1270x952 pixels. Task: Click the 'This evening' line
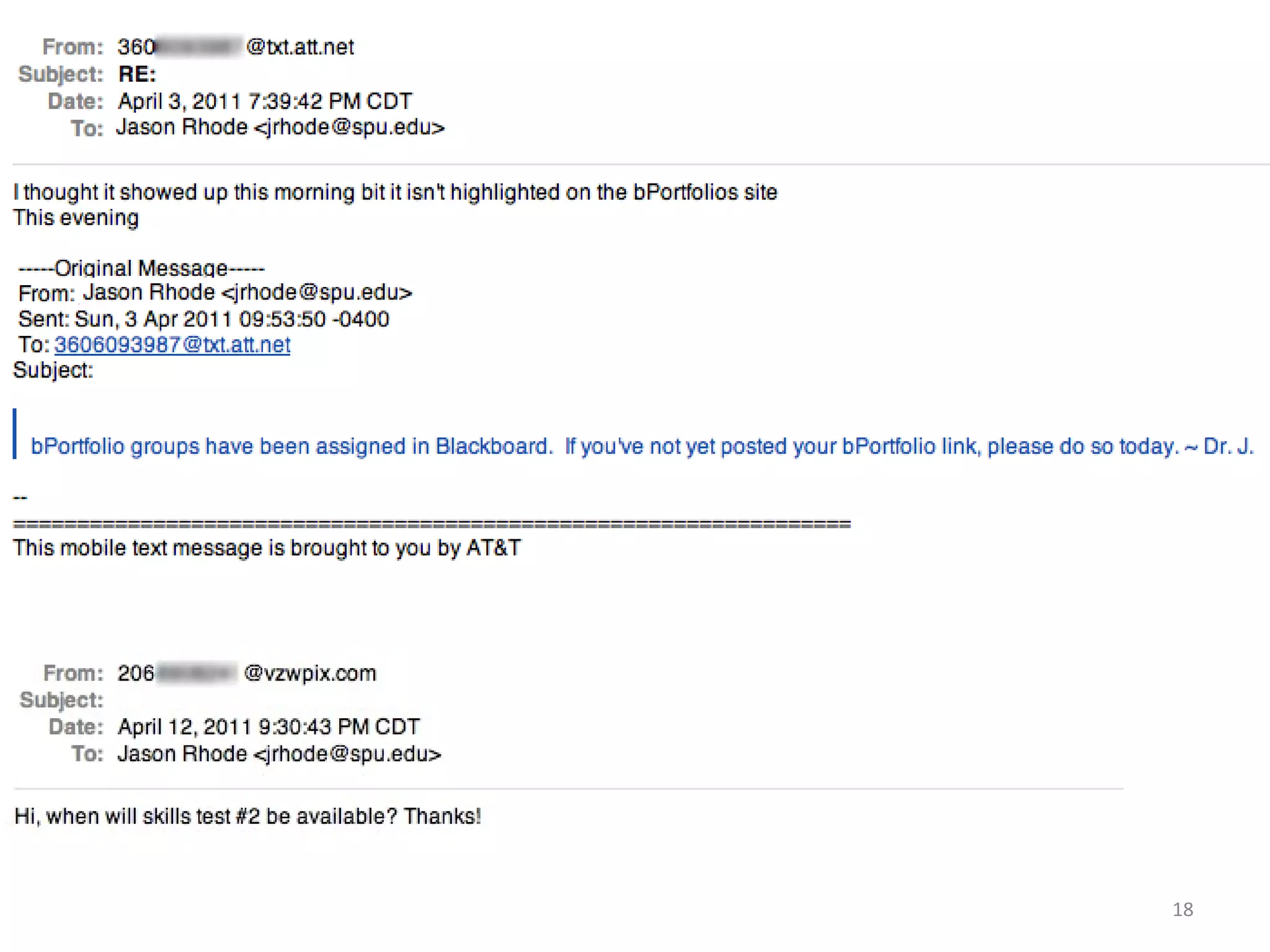pyautogui.click(x=76, y=218)
